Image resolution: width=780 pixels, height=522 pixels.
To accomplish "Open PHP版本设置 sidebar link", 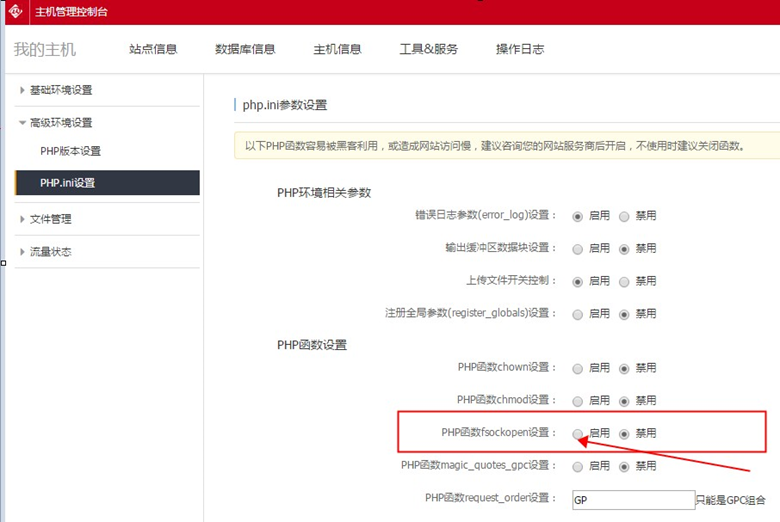I will (70, 151).
